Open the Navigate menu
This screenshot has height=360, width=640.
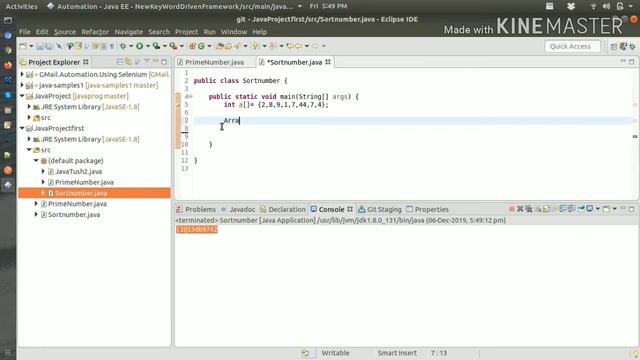(x=129, y=31)
